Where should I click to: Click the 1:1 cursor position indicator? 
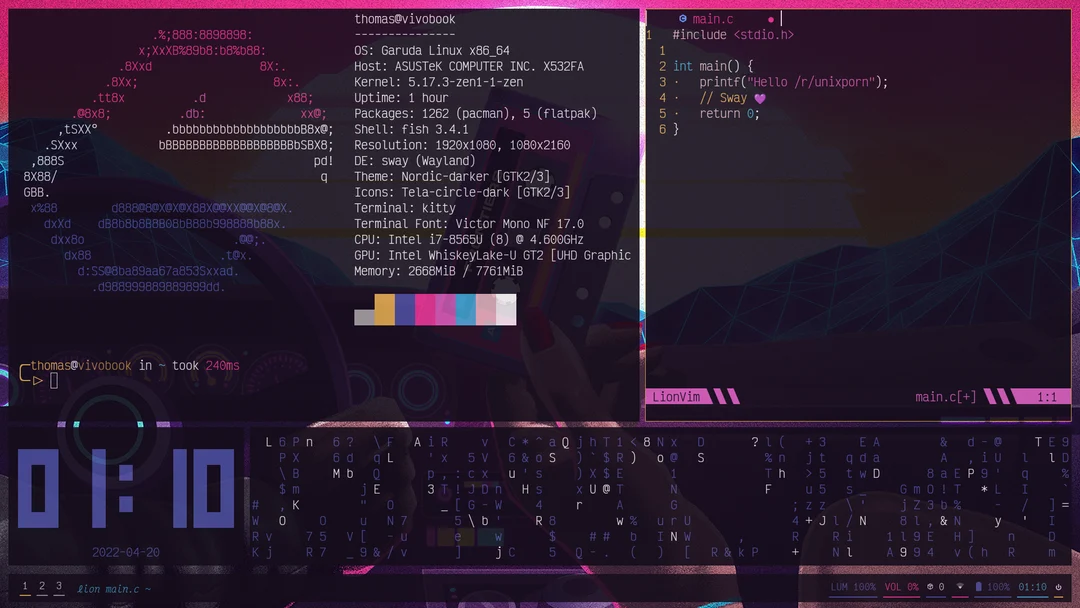(x=1046, y=396)
